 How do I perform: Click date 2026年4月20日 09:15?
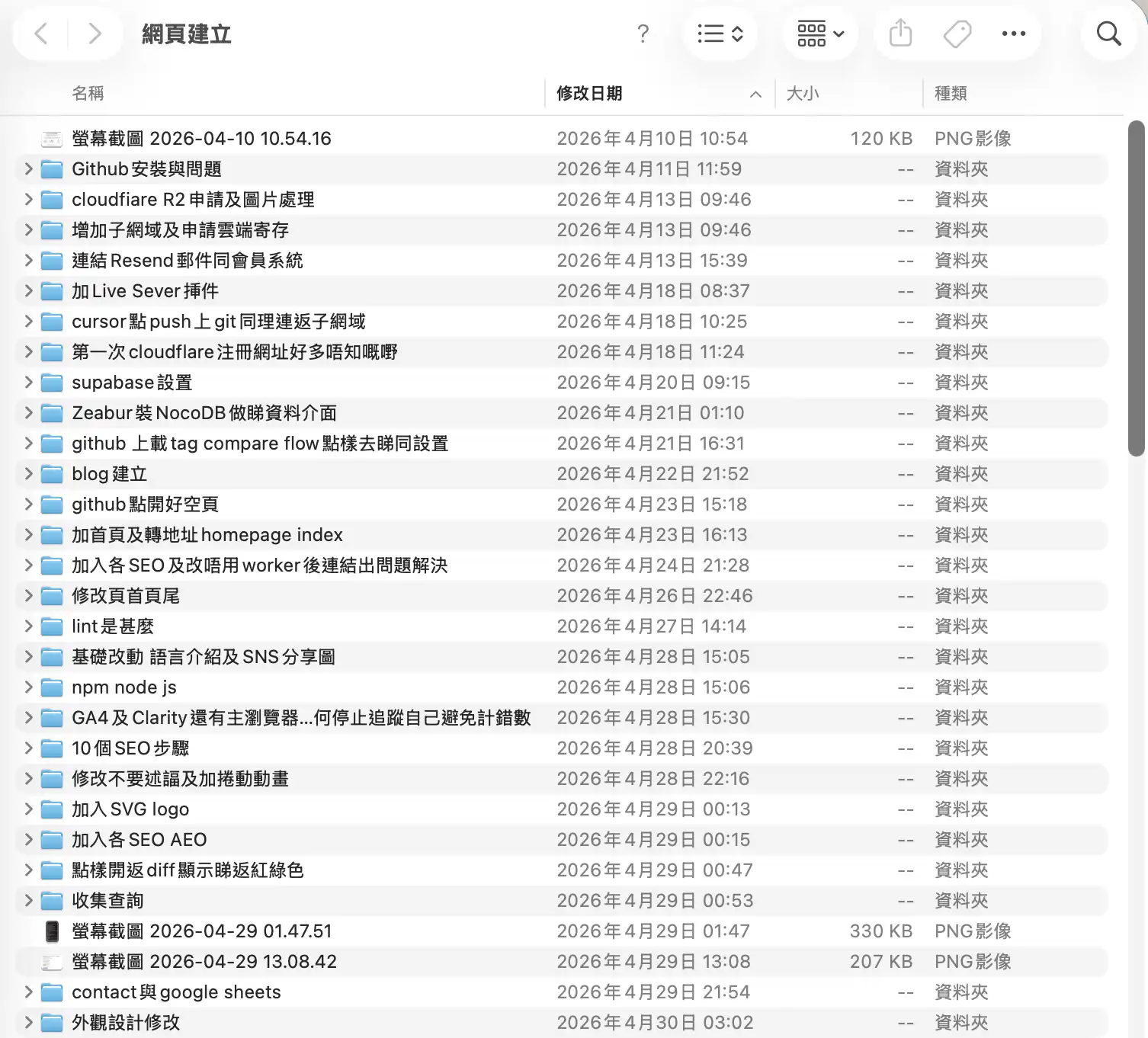(x=653, y=383)
